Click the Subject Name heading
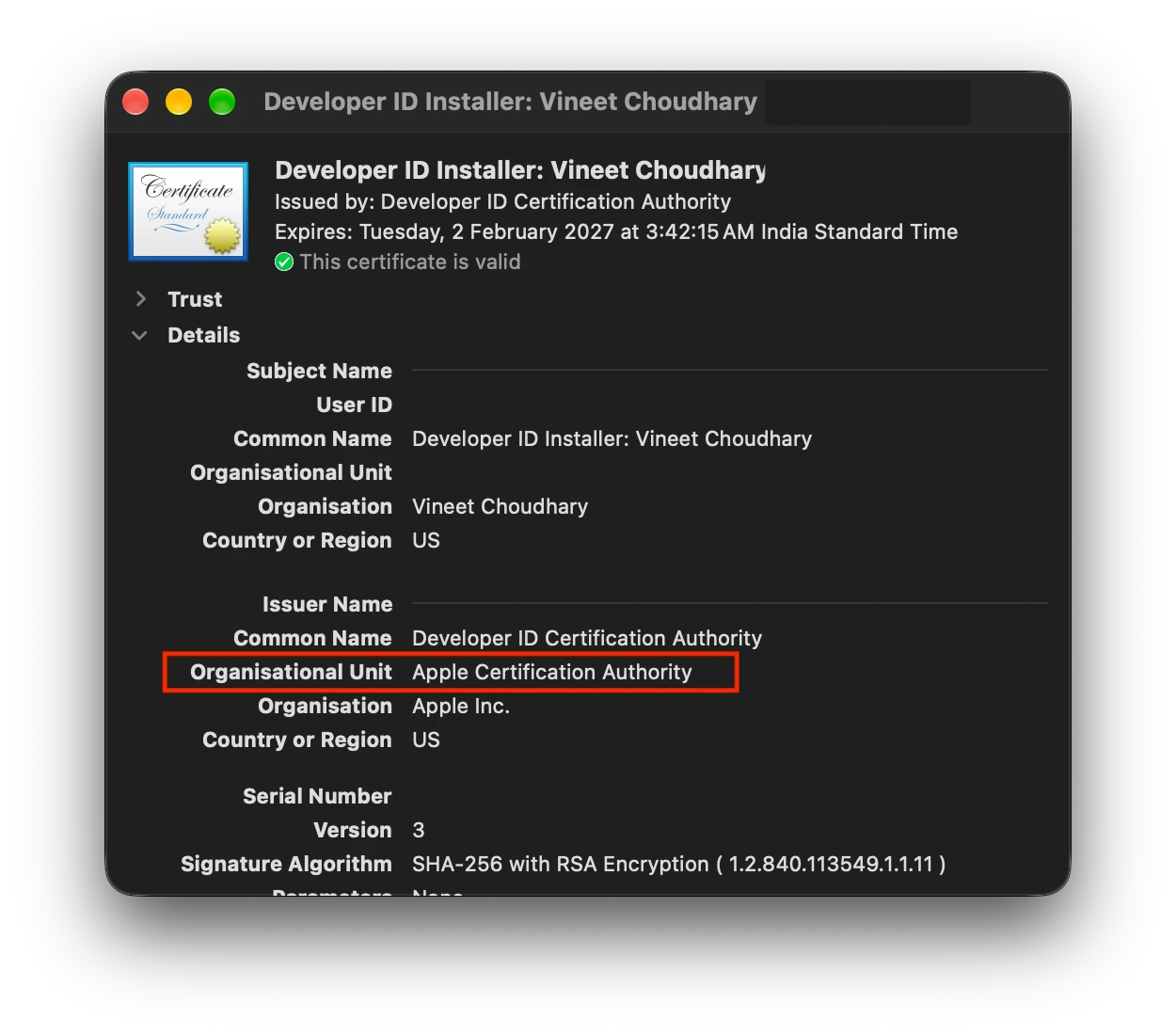Image resolution: width=1176 pixels, height=1035 pixels. (x=319, y=371)
